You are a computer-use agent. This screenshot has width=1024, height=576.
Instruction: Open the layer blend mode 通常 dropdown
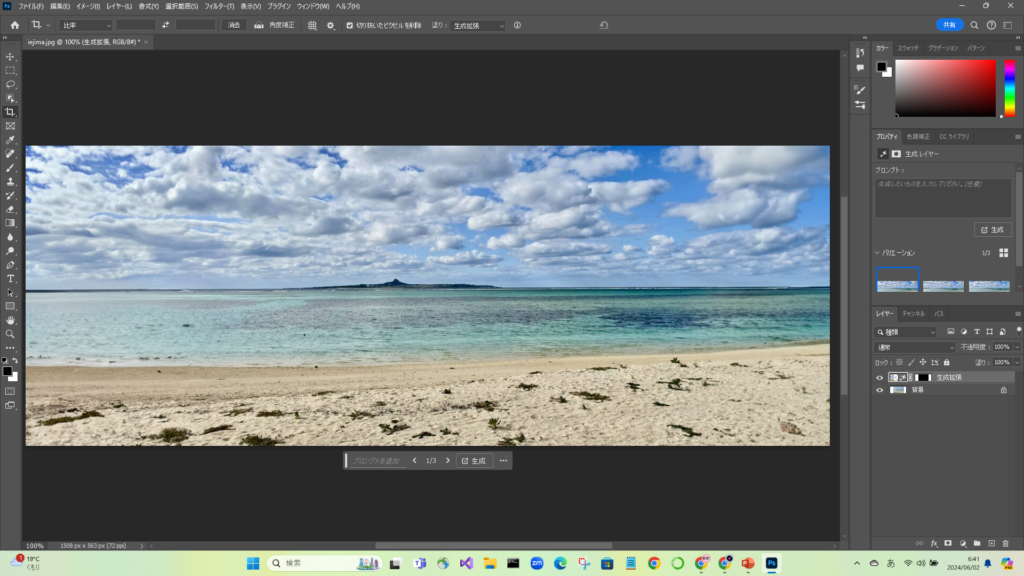[x=914, y=347]
